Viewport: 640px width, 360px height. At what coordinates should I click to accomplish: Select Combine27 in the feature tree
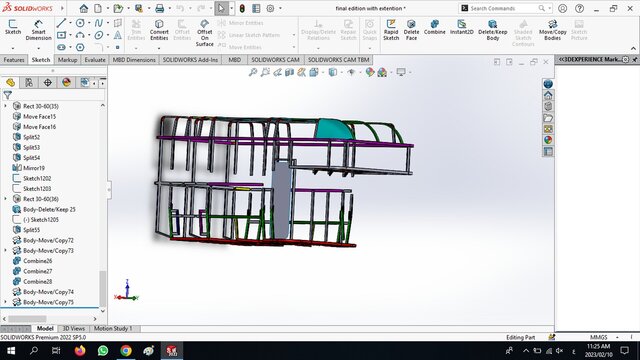38,271
